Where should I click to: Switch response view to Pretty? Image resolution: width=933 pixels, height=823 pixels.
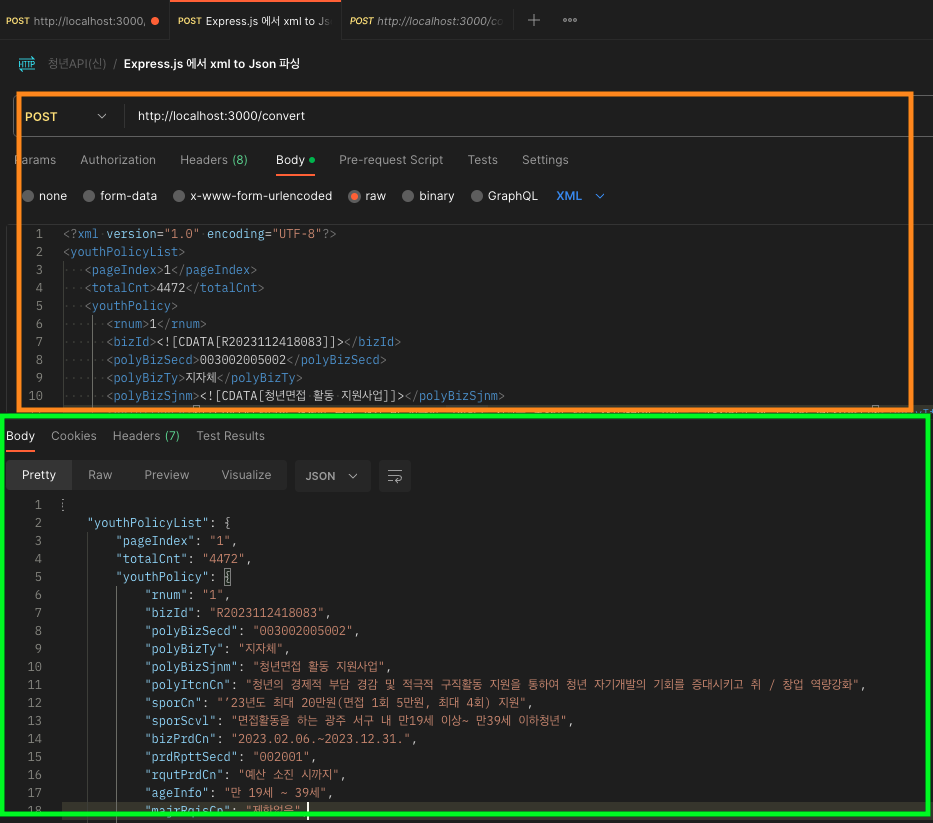point(39,475)
